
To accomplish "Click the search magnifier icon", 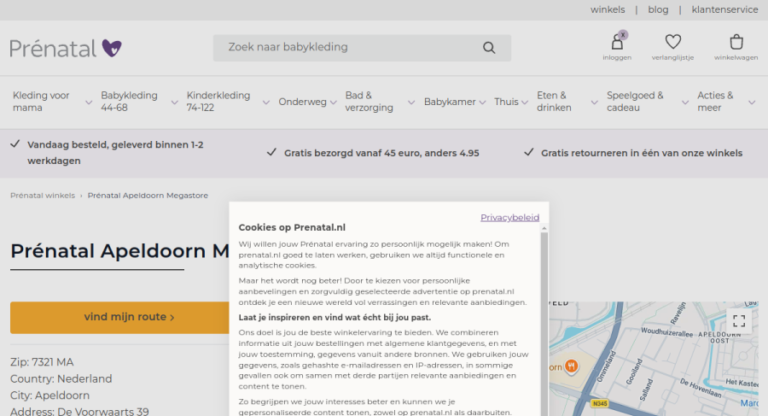I will click(489, 48).
